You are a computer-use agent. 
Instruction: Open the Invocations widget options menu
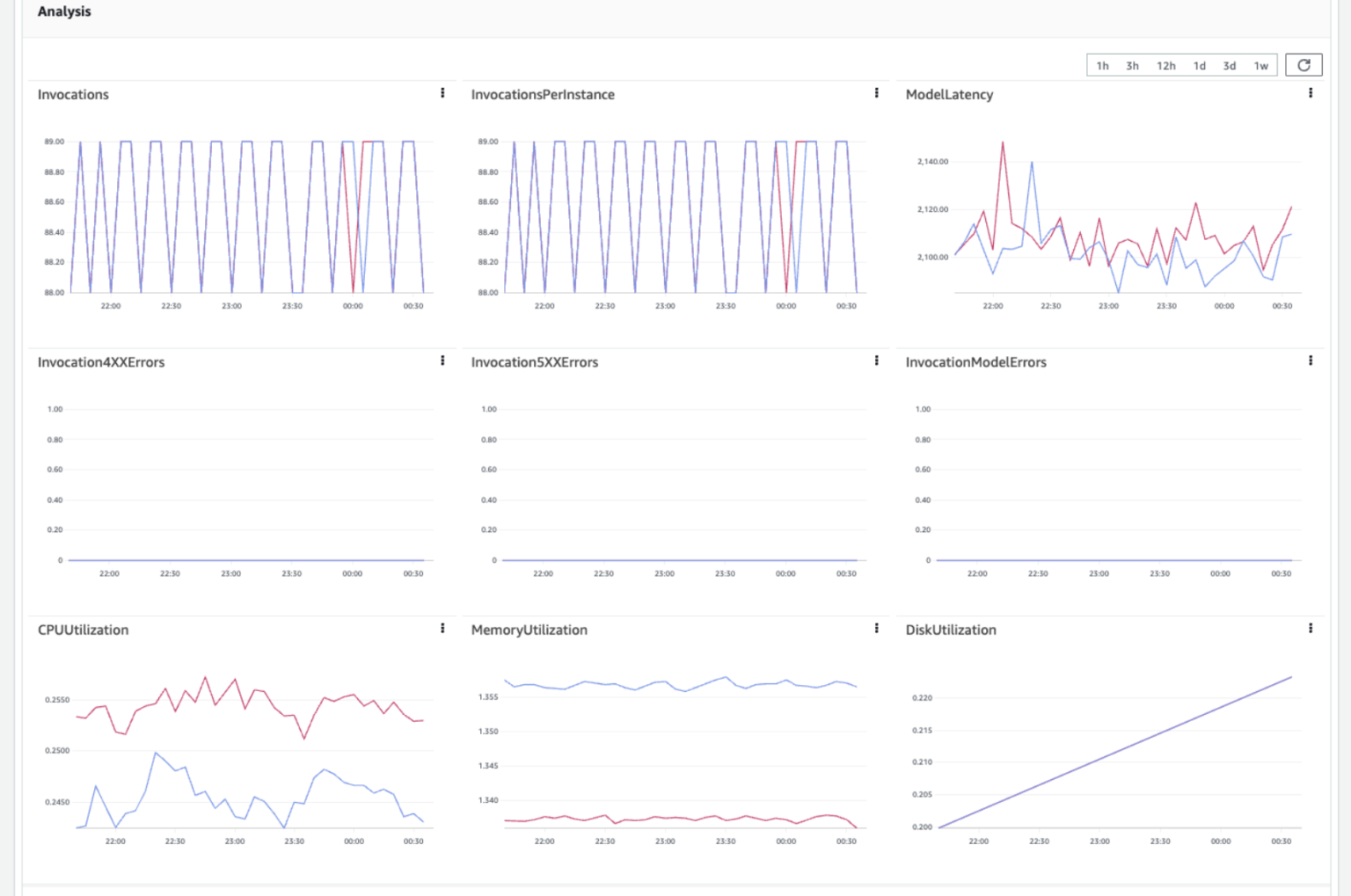tap(442, 93)
